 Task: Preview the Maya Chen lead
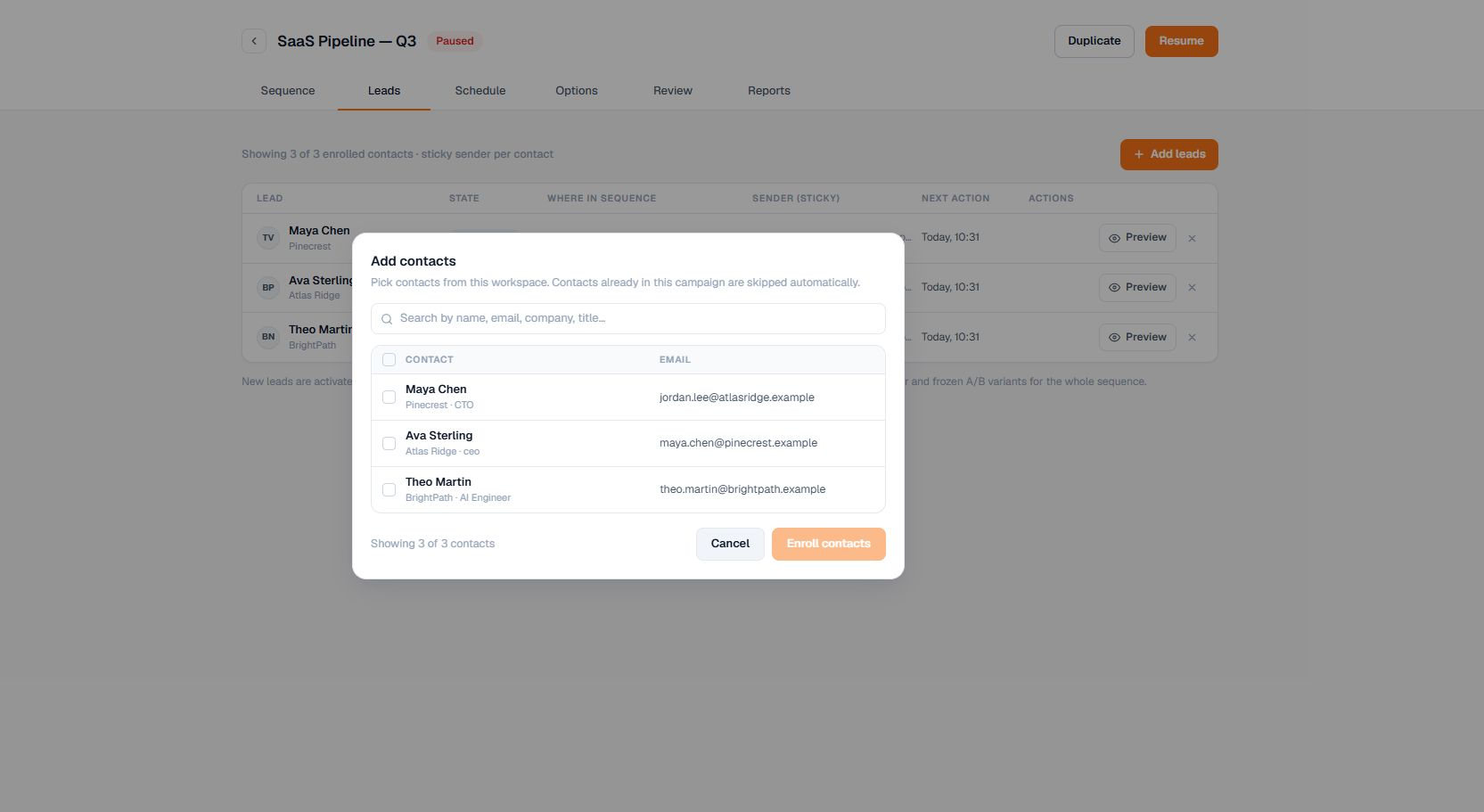[1137, 238]
